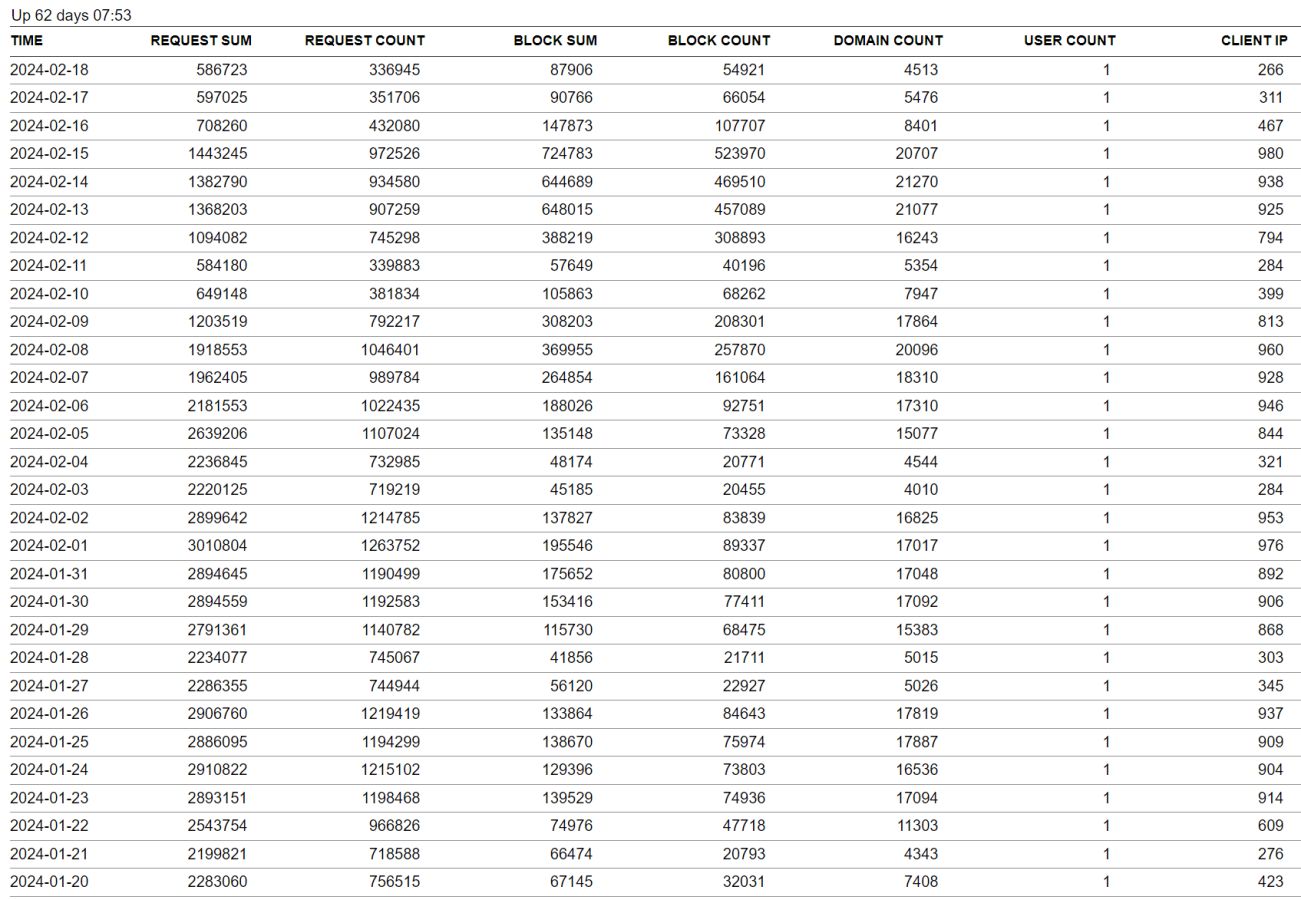Select the USER COUNT column header
The image size is (1301, 900).
(x=1069, y=41)
